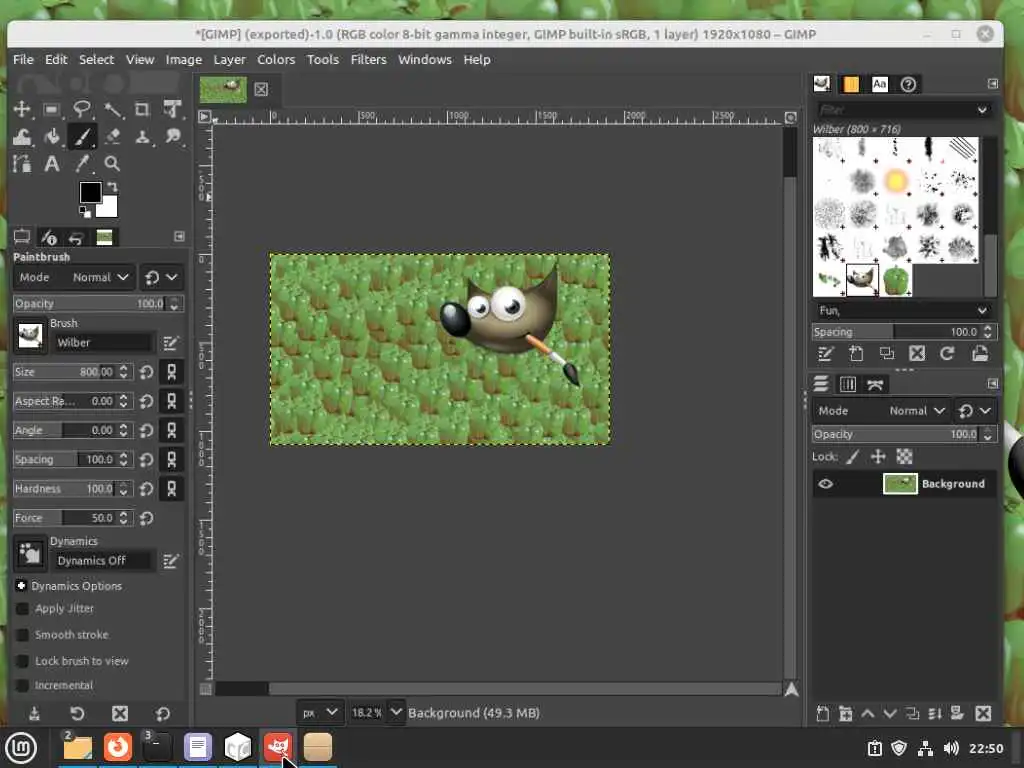Edit the Dynamics Off dynamics
The width and height of the screenshot is (1024, 768).
(x=170, y=561)
